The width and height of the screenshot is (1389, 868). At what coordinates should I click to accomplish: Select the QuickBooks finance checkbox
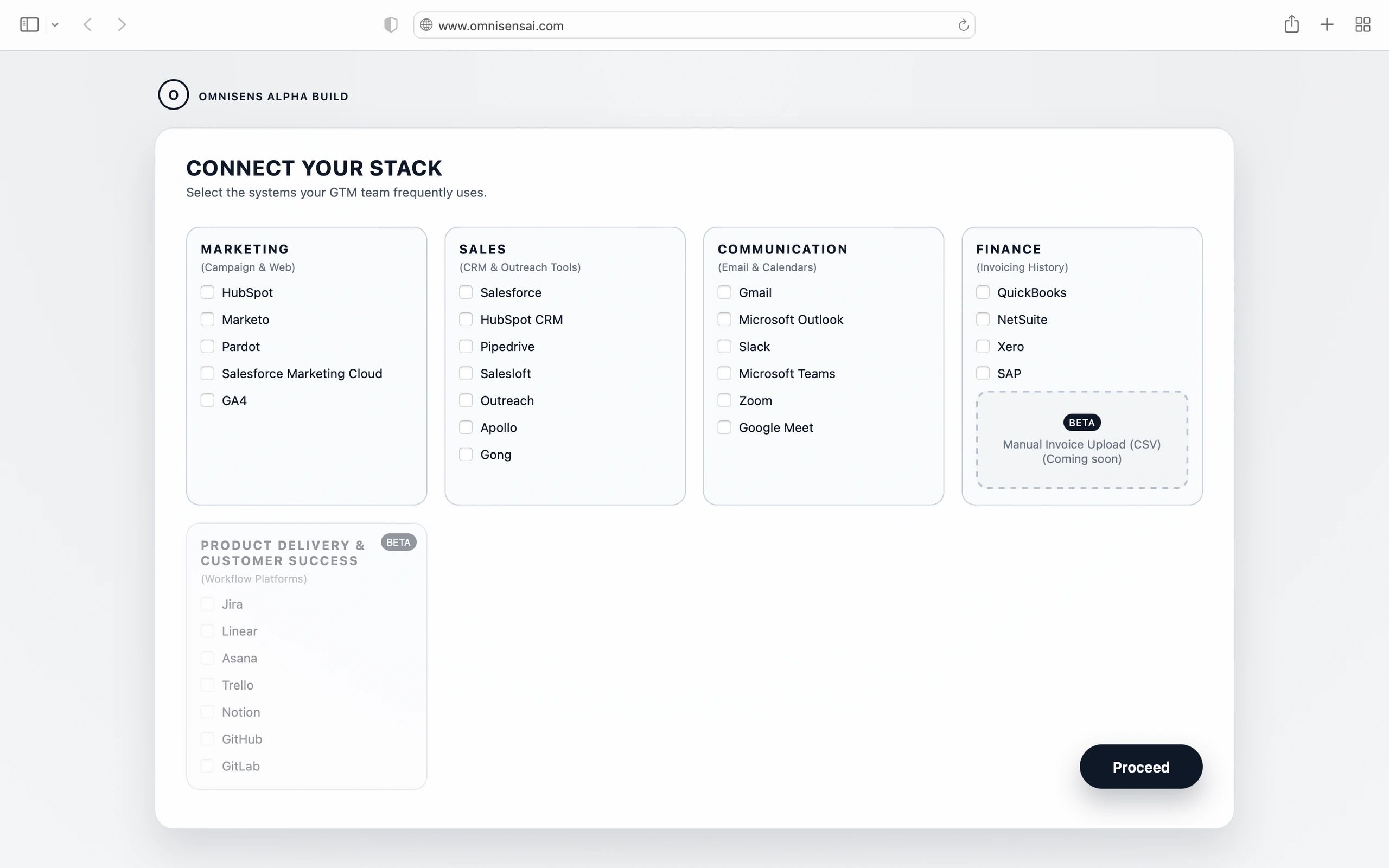pos(983,293)
